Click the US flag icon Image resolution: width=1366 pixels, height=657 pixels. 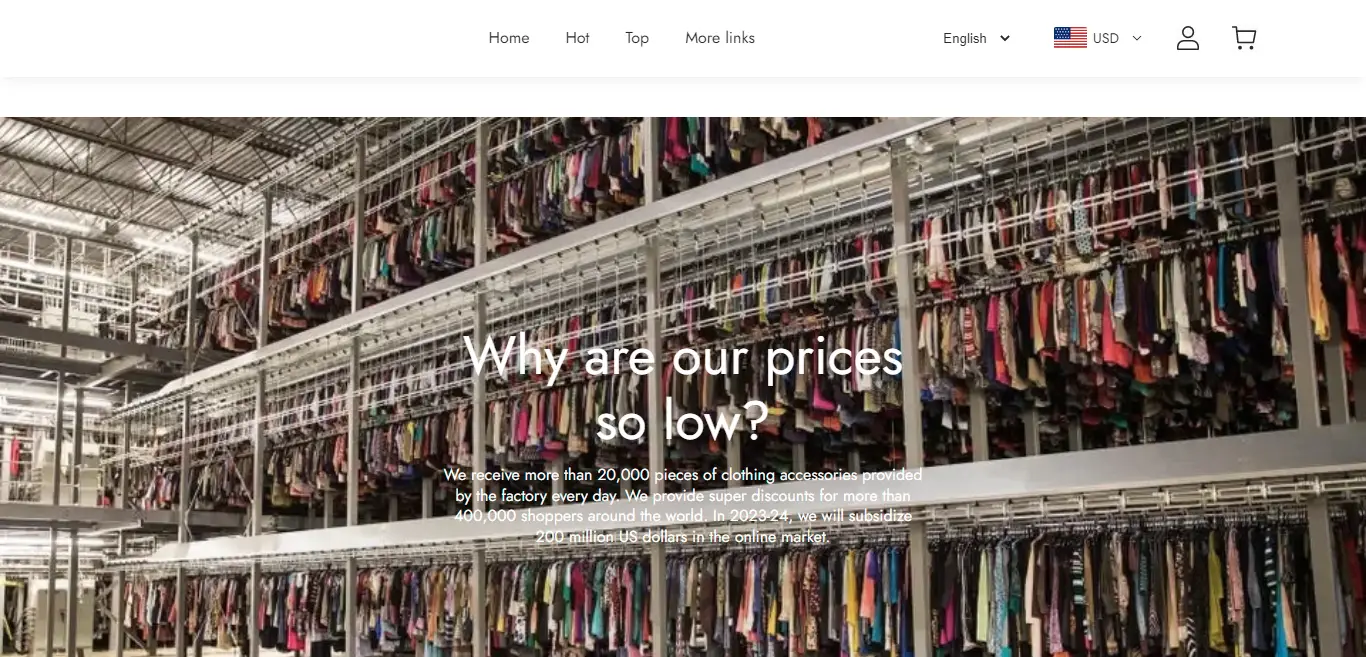point(1070,38)
